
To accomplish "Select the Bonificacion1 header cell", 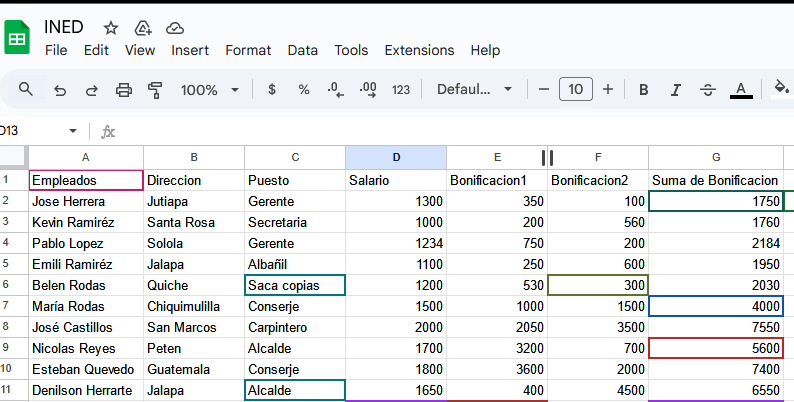I will tap(497, 180).
